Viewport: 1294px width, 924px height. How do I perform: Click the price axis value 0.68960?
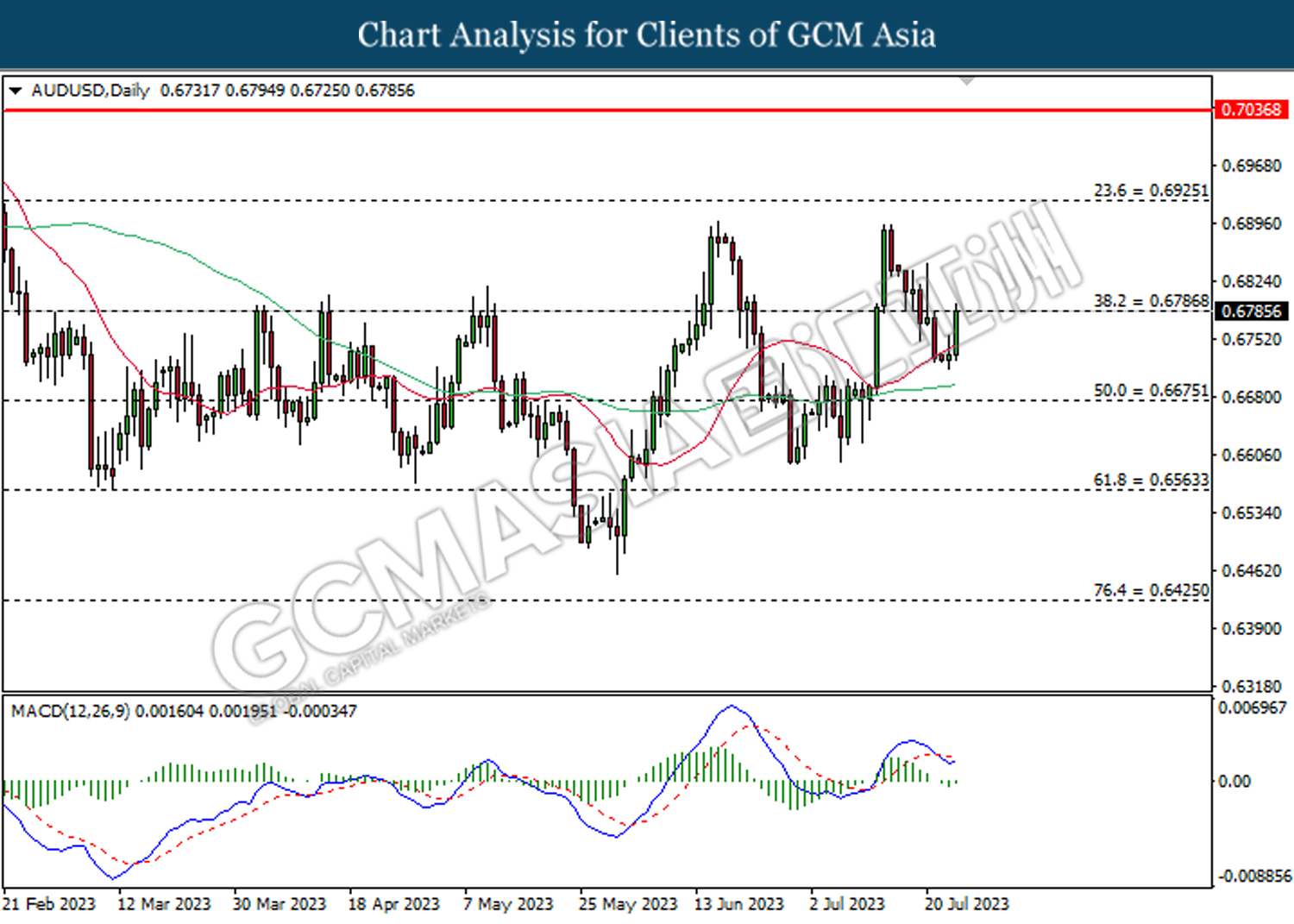click(x=1252, y=223)
